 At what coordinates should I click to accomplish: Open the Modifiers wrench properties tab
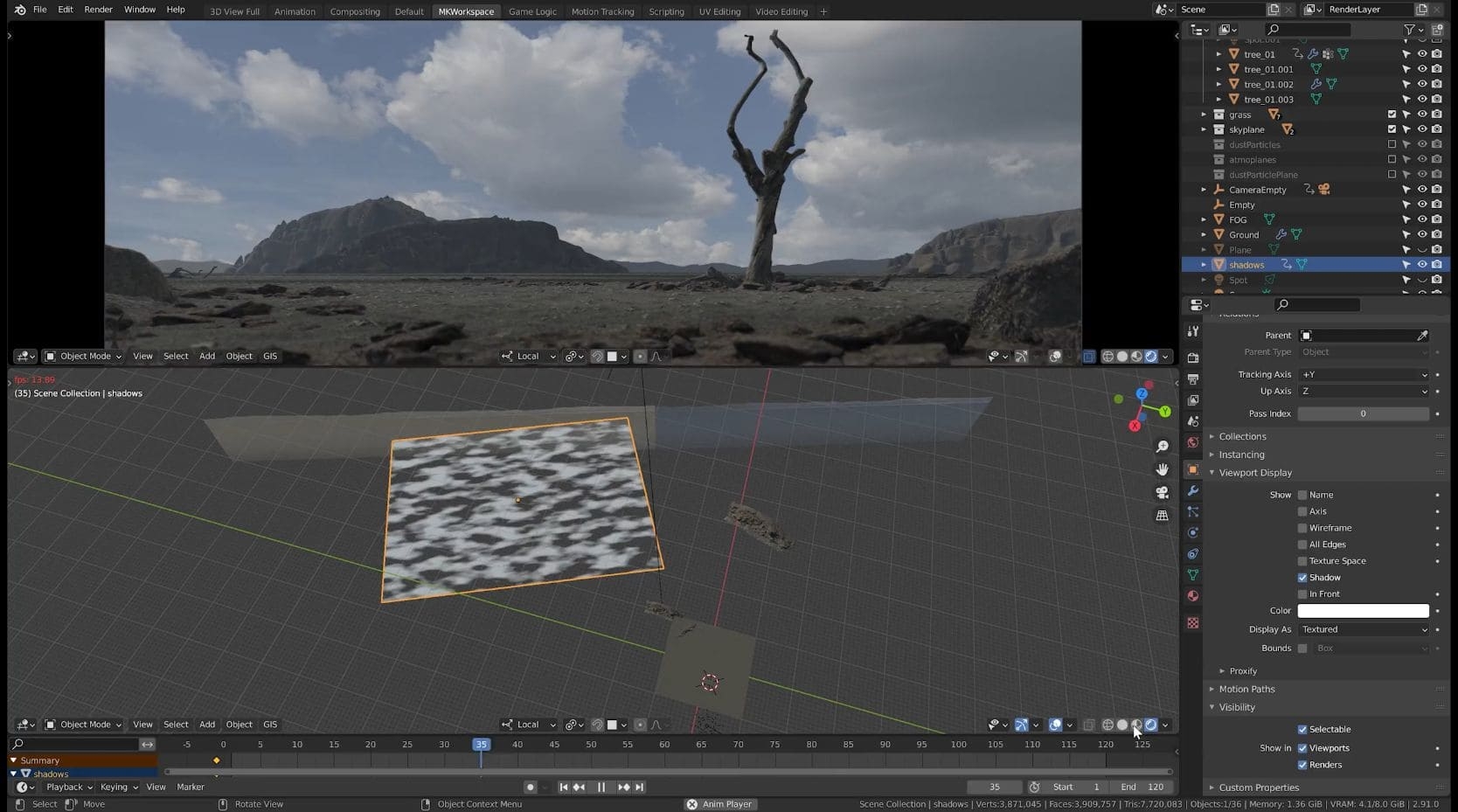(1193, 490)
